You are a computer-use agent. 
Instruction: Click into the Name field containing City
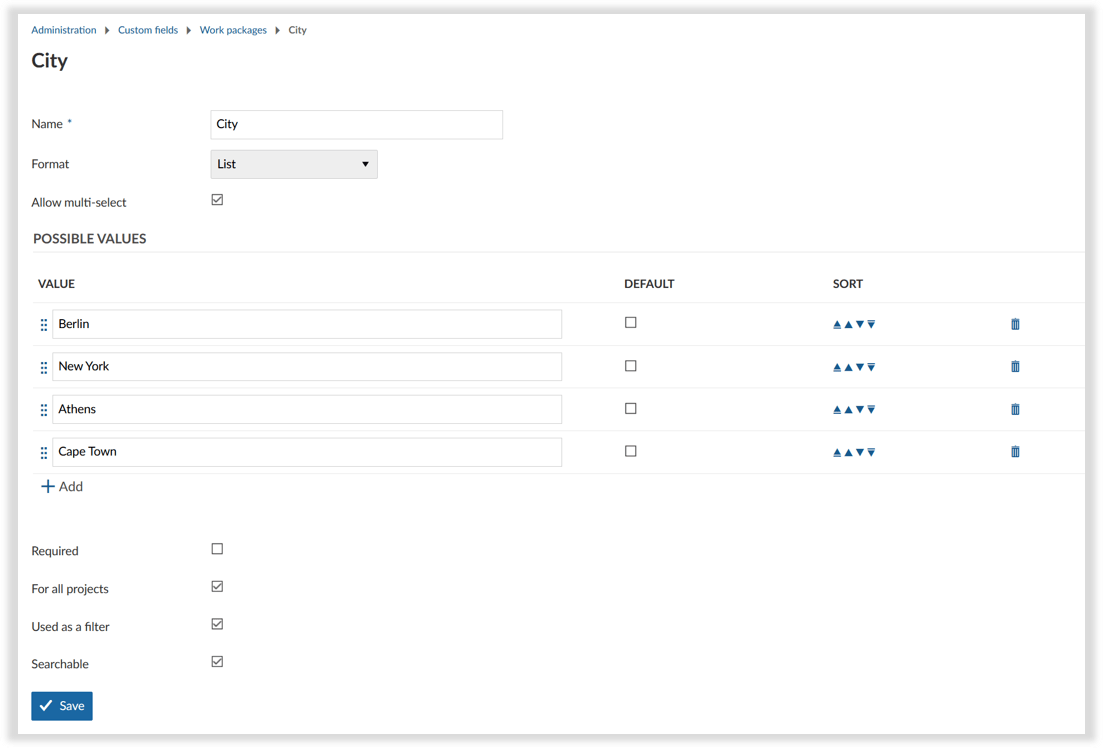click(x=356, y=124)
